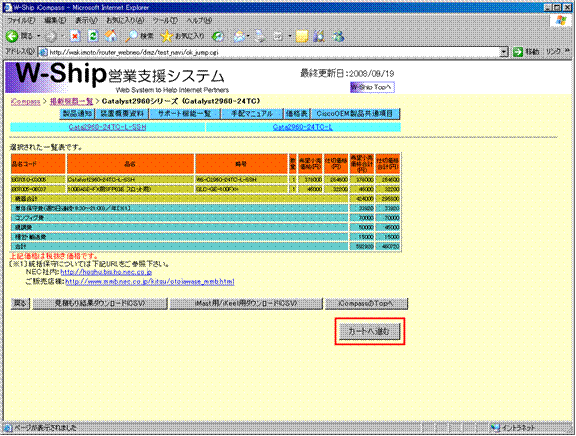The width and height of the screenshot is (576, 436).
Task: Click the 最終更新日 date text
Action: pos(347,73)
